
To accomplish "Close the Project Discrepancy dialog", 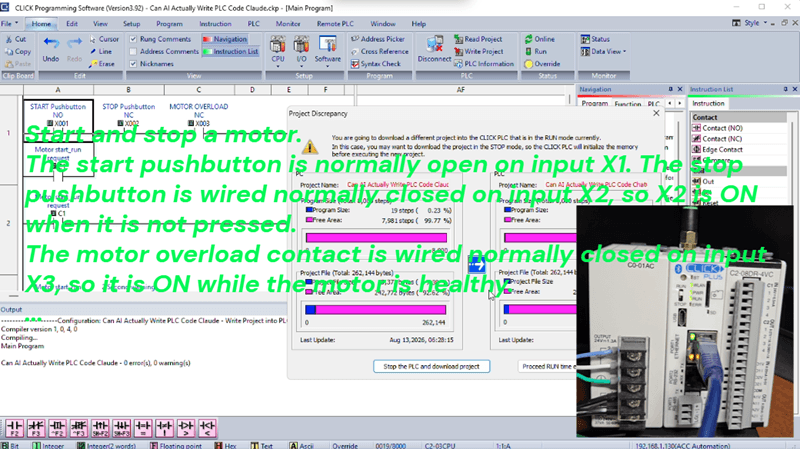I will pyautogui.click(x=656, y=113).
